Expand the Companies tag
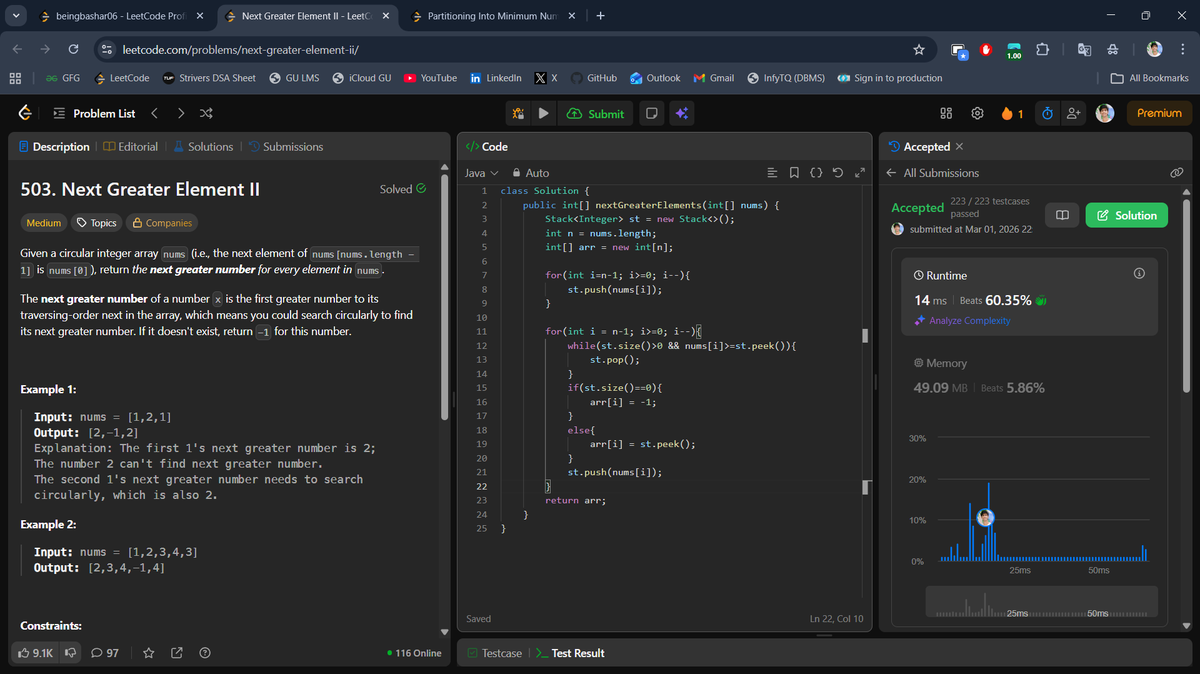This screenshot has width=1200, height=674. coord(162,223)
